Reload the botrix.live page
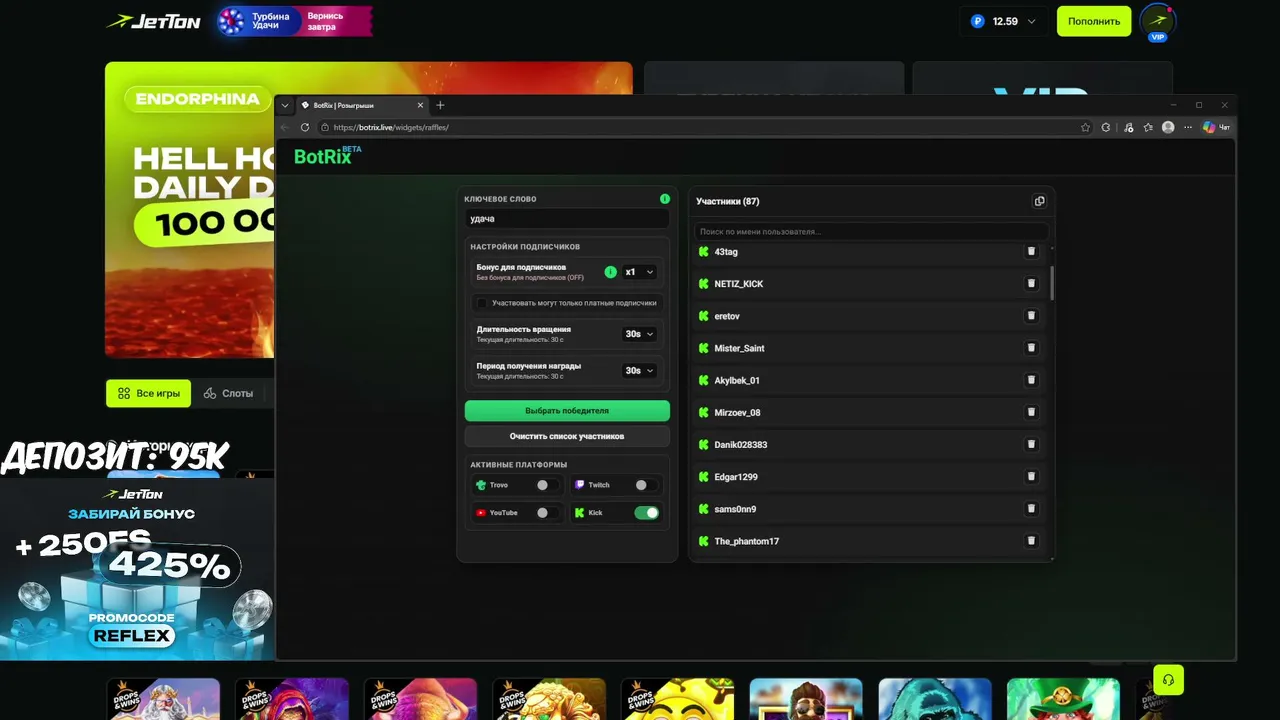This screenshot has height=720, width=1280. pyautogui.click(x=305, y=127)
